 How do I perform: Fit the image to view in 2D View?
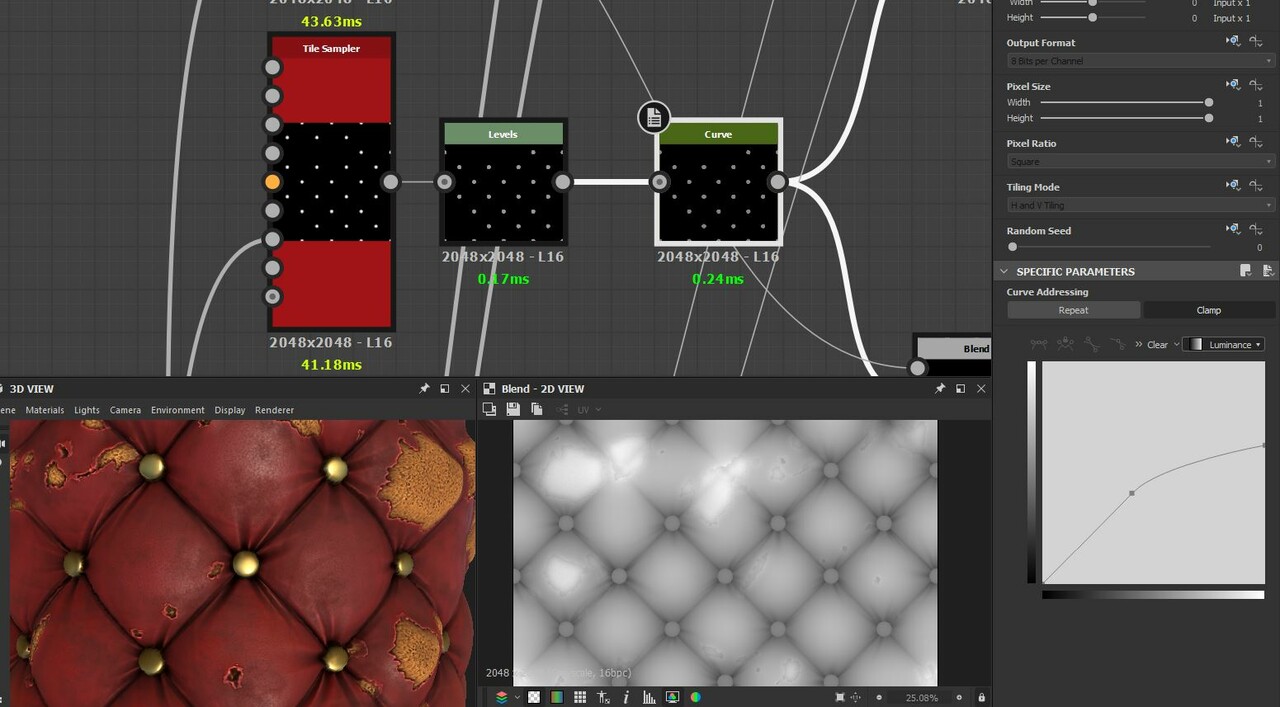pos(840,697)
